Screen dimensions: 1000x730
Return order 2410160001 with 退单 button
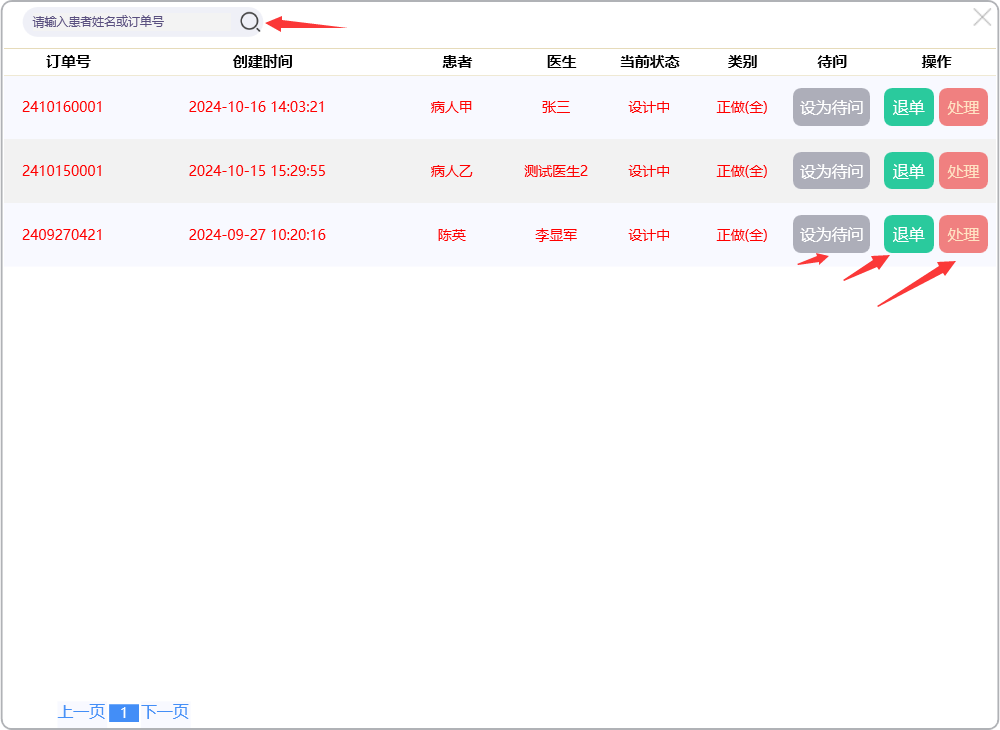(x=908, y=107)
